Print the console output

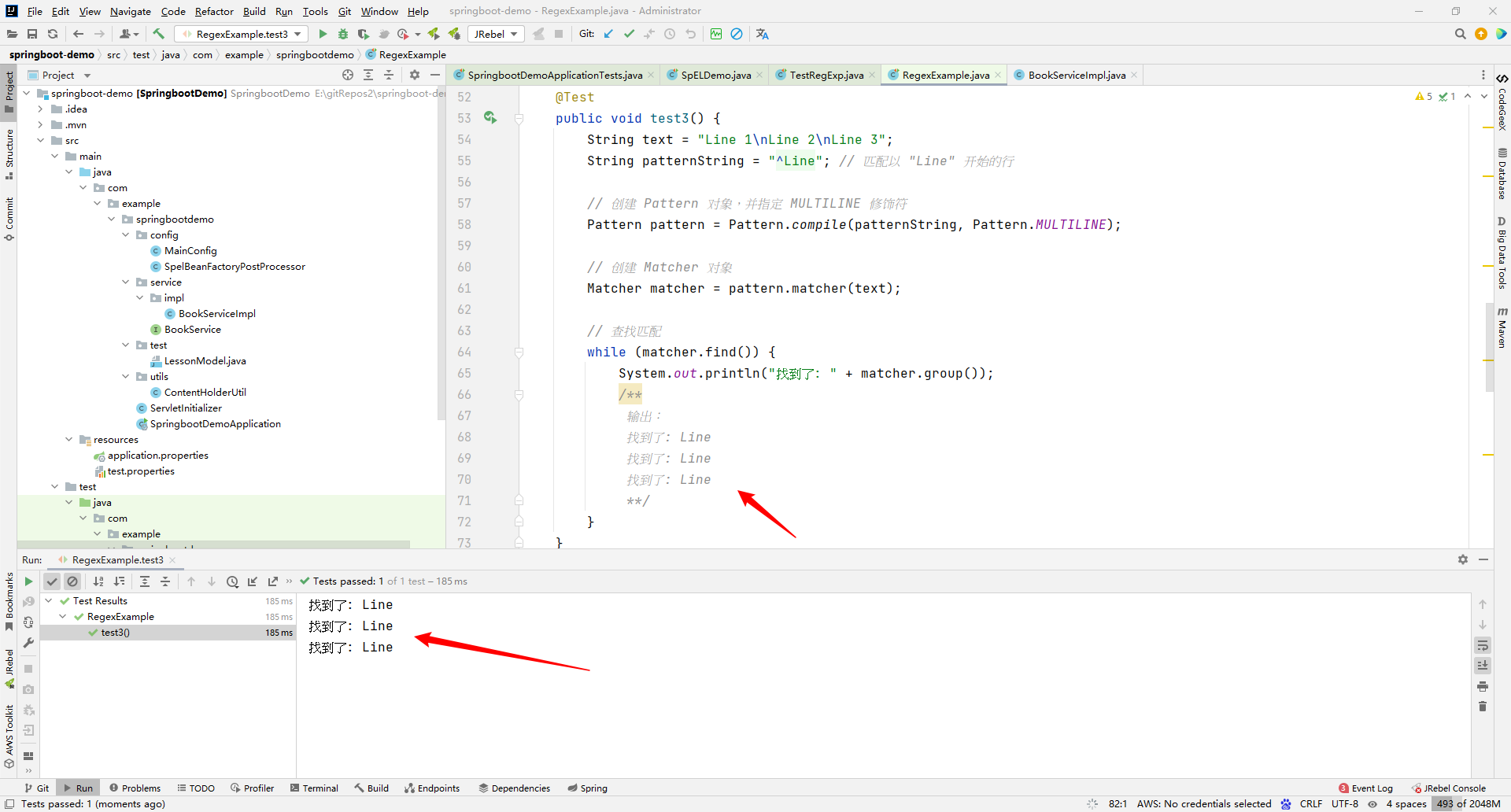[1483, 686]
